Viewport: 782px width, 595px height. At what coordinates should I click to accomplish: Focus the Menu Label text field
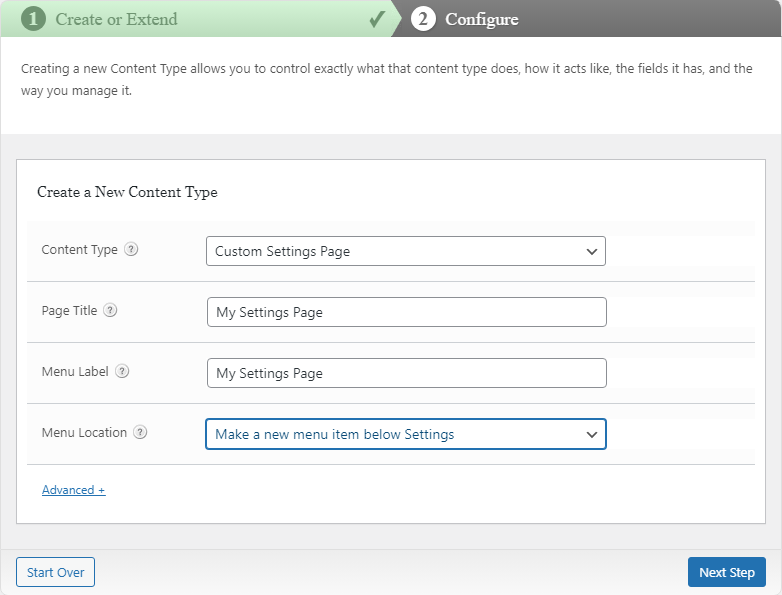406,373
